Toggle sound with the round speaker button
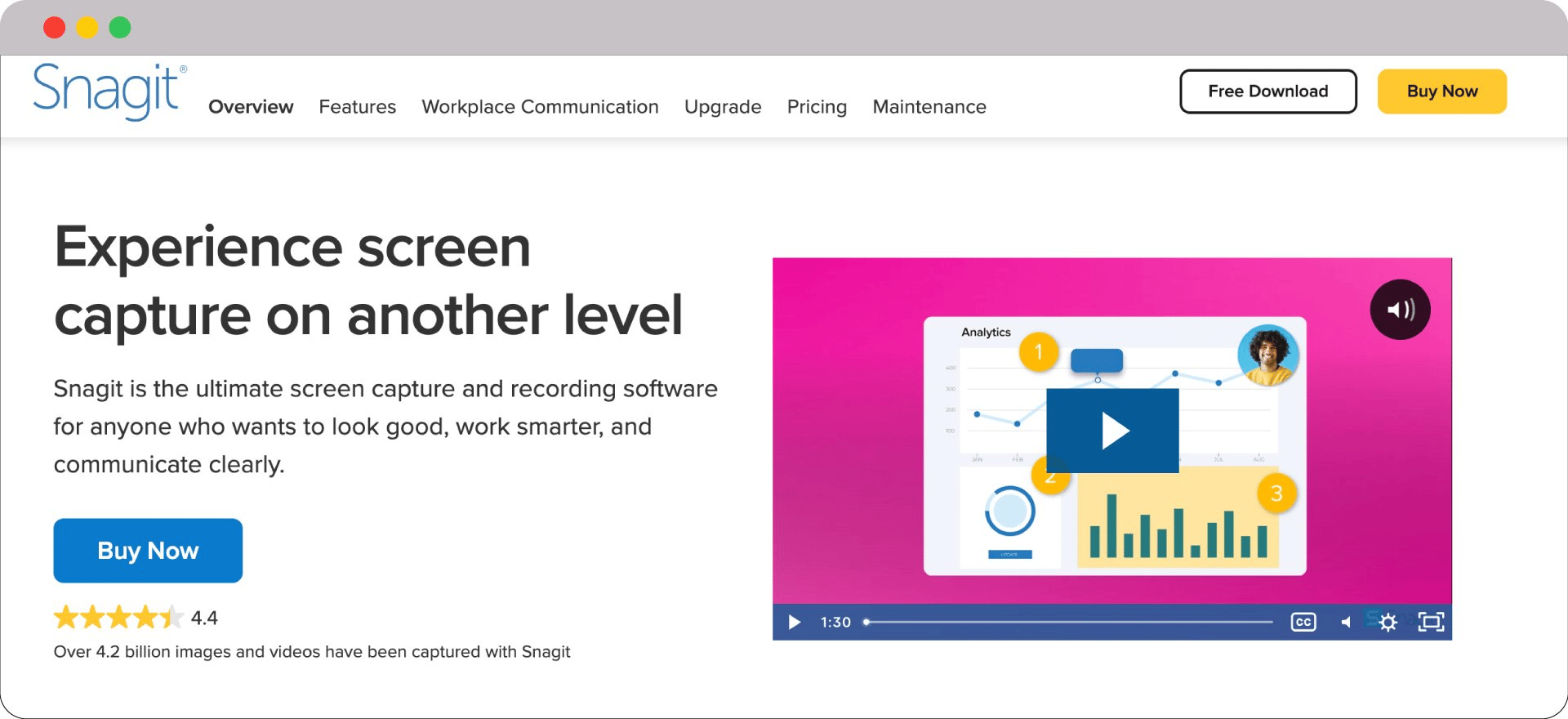The image size is (1568, 719). [x=1400, y=310]
